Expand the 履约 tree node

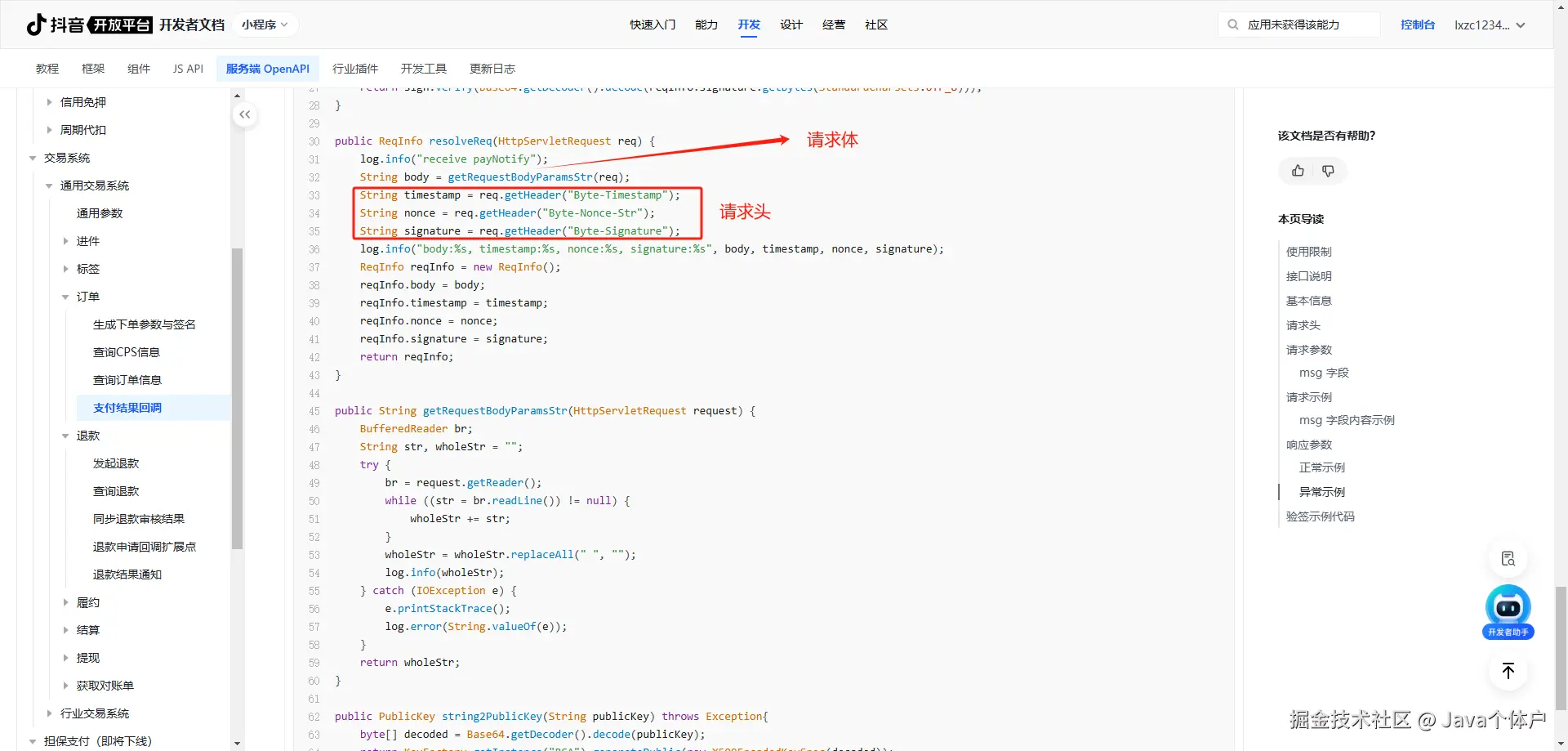click(65, 602)
